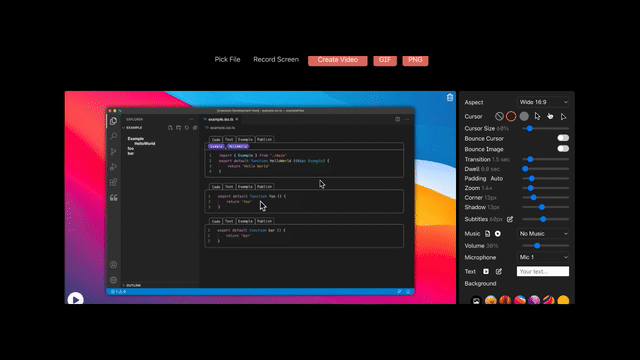Select the filled arrow pointer cursor style
Viewport: 640px width, 360px height.
[537, 116]
